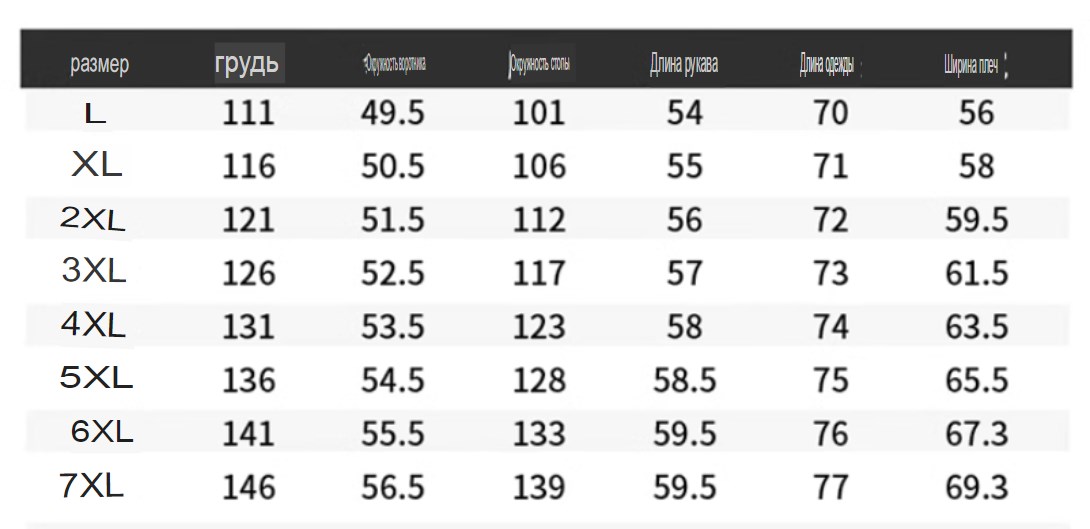Viewport: 1090px width, 529px height.
Task: Select the 5XL size label
Action: click(96, 377)
